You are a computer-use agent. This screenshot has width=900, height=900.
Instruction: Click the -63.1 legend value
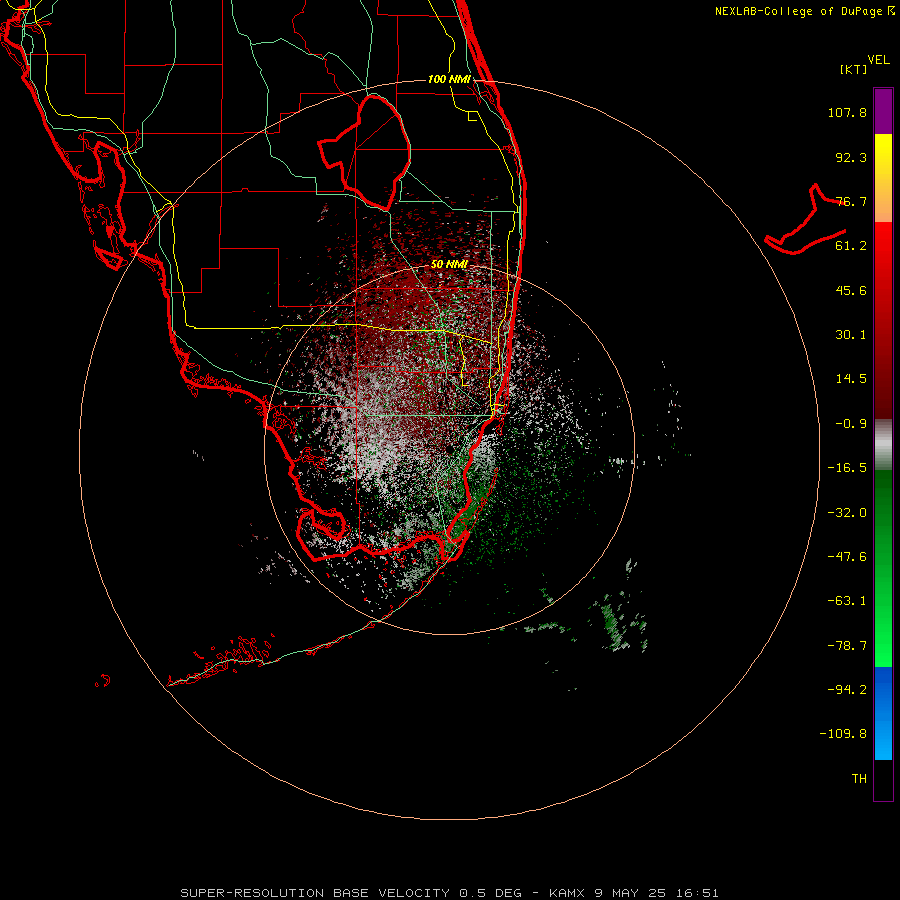pos(847,601)
